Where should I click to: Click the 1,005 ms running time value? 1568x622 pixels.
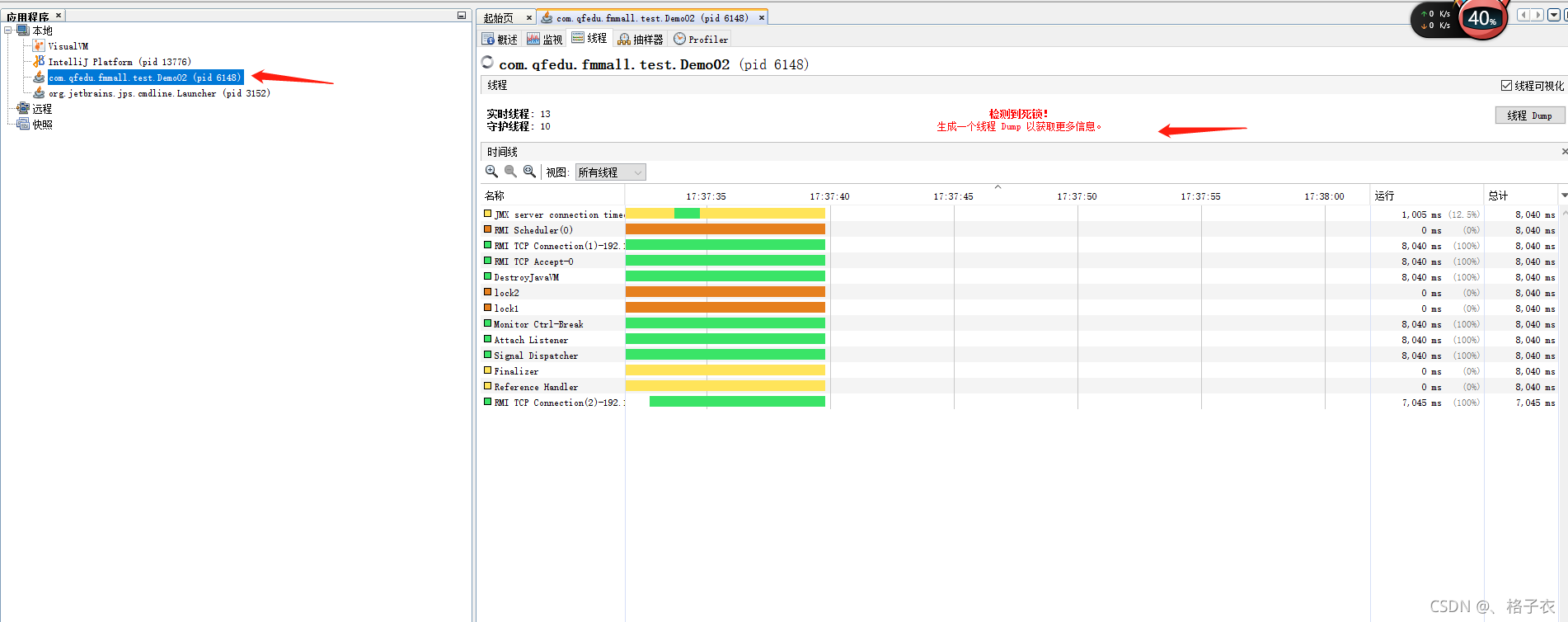pyautogui.click(x=1421, y=214)
